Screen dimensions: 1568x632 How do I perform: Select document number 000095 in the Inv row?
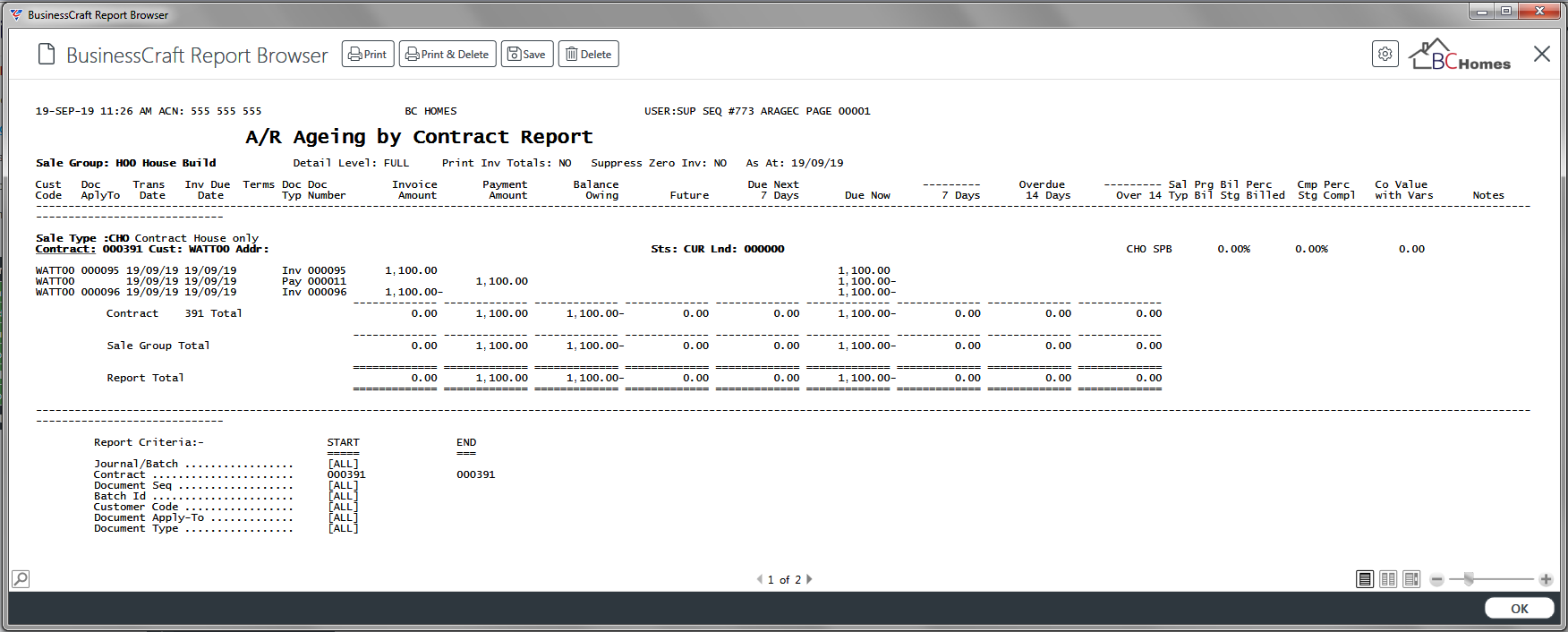click(x=327, y=270)
